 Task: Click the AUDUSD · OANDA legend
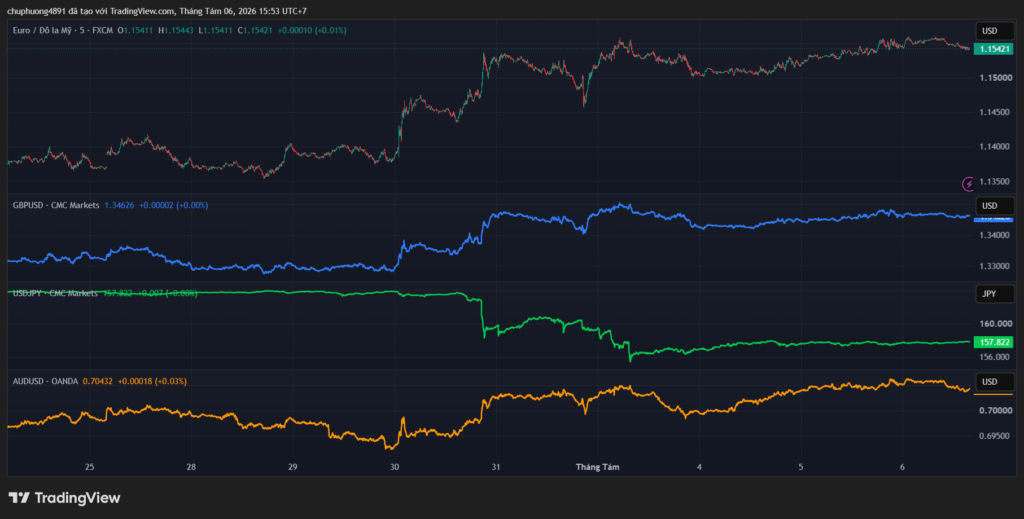click(45, 381)
